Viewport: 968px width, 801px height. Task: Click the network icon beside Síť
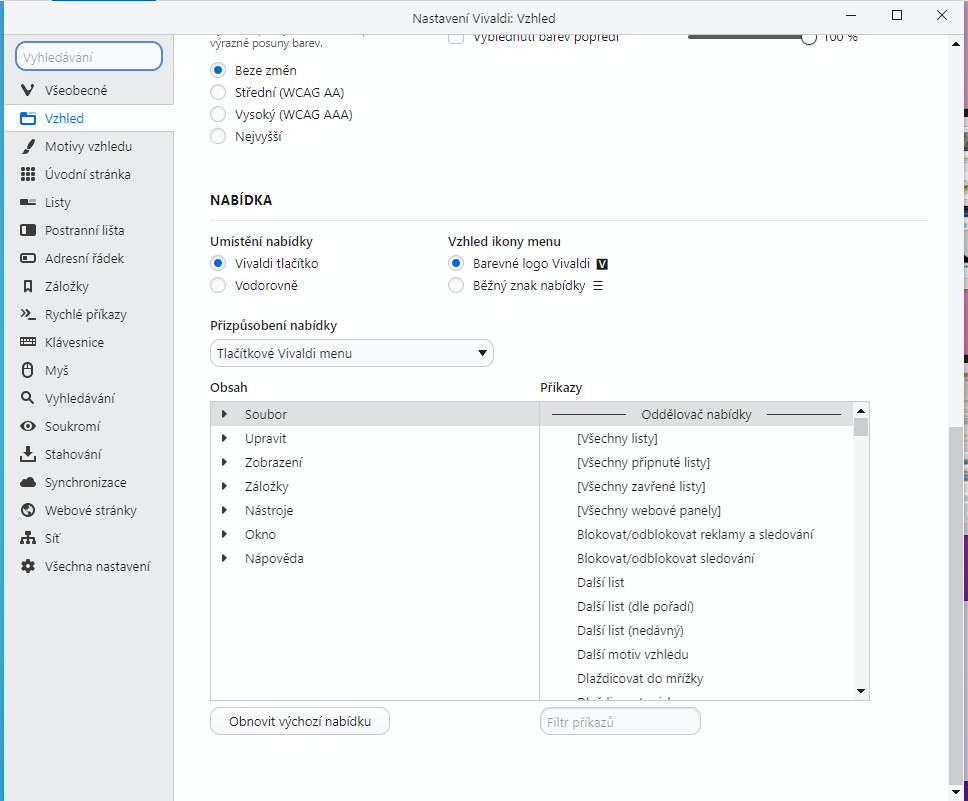[28, 538]
